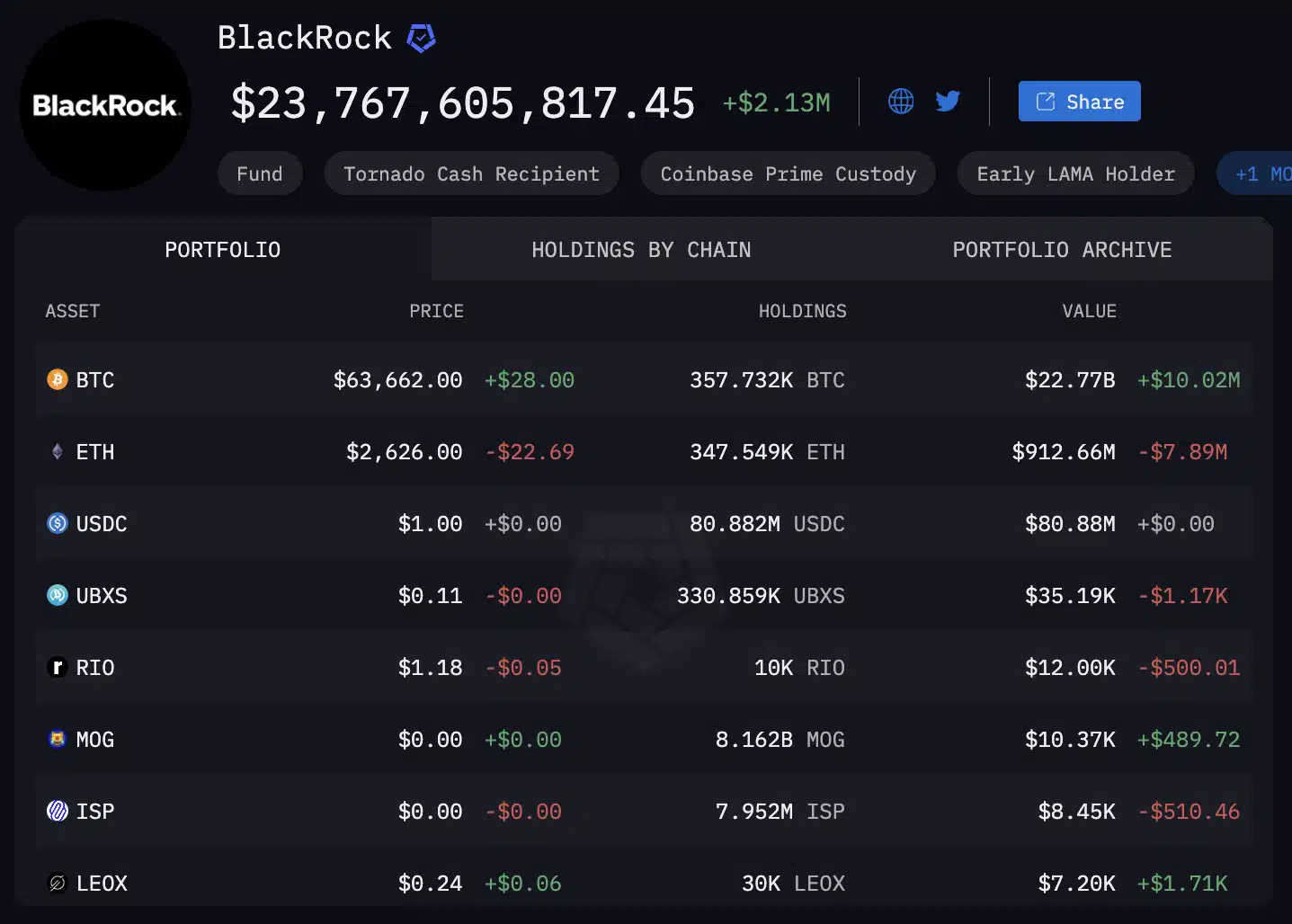The image size is (1292, 924).
Task: Click the BTC price $63,662.00
Action: pyautogui.click(x=397, y=380)
